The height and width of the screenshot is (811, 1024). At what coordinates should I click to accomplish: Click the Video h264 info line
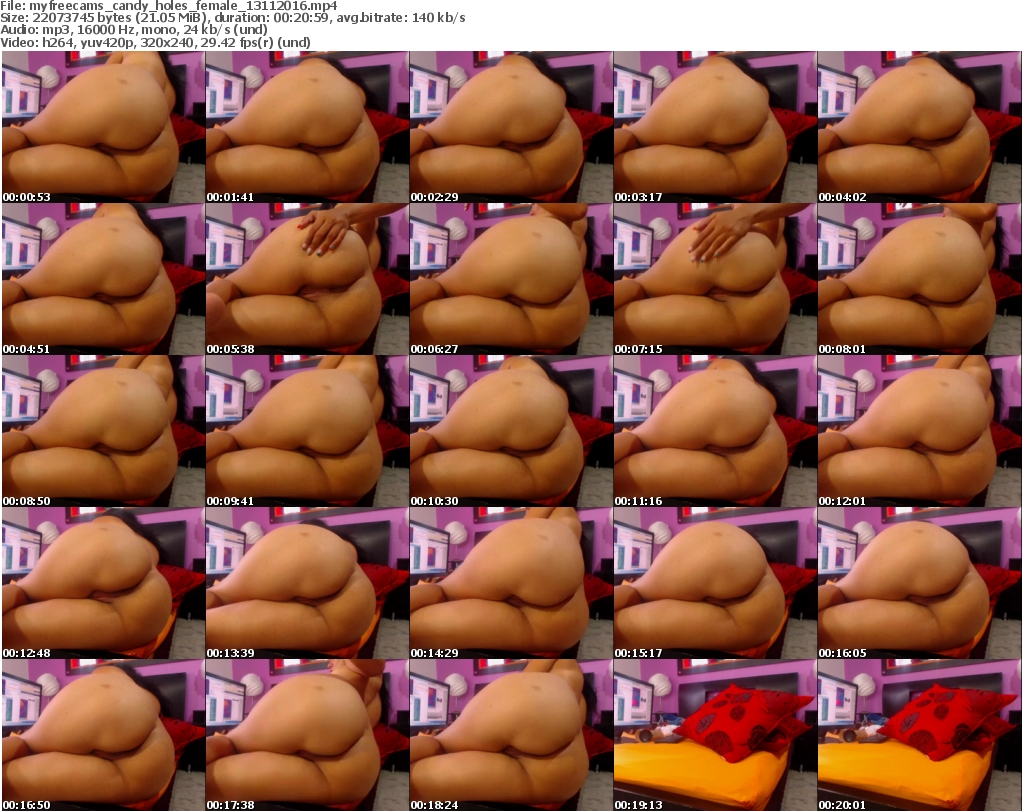pos(155,42)
